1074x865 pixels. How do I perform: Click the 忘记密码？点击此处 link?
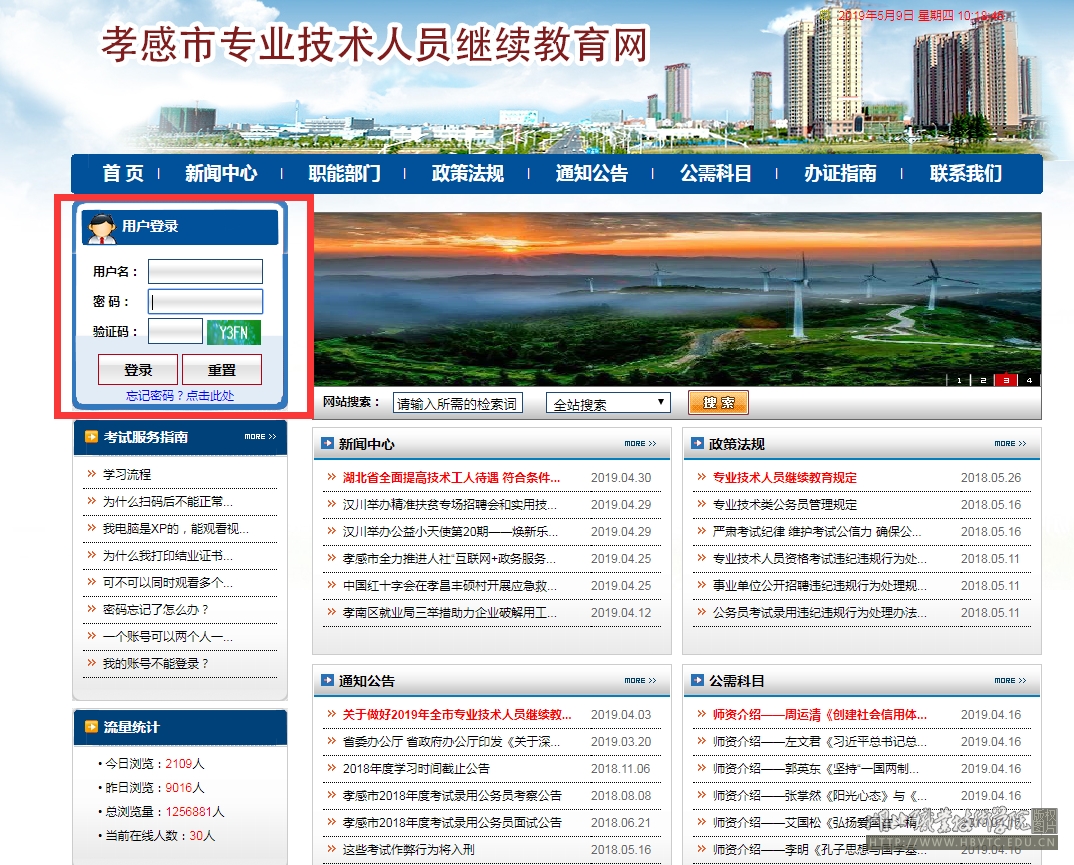pos(180,396)
